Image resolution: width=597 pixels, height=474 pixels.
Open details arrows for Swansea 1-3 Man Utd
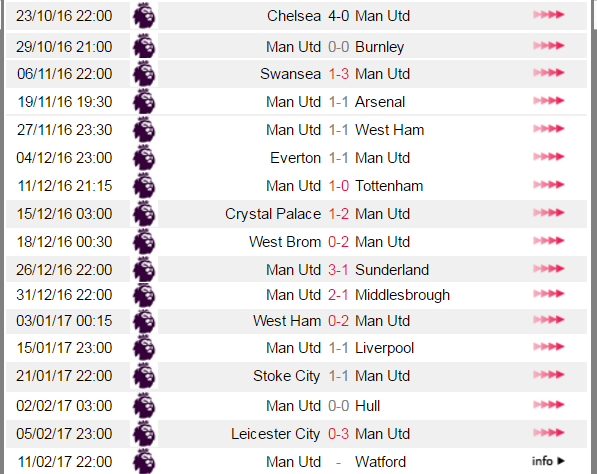[548, 73]
